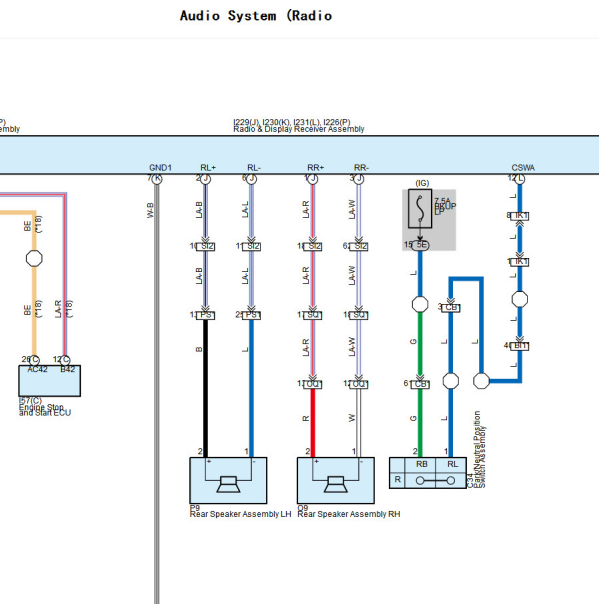The height and width of the screenshot is (604, 599).
Task: Click the RL cell in the switch table
Action: [x=452, y=465]
